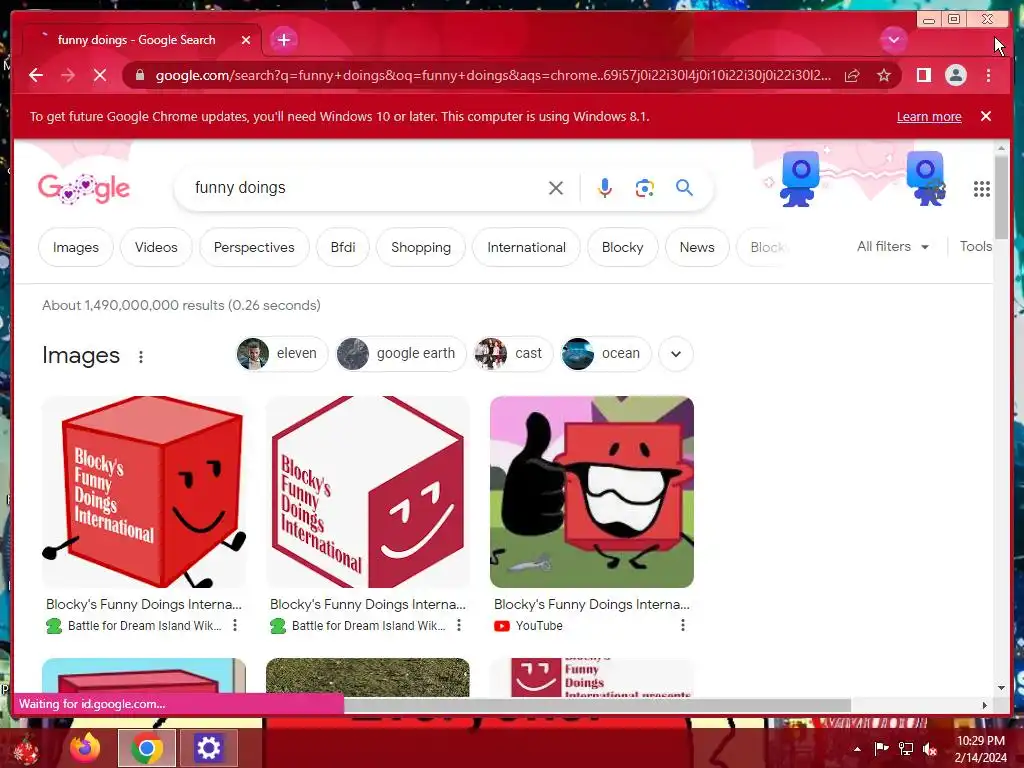This screenshot has height=768, width=1024.
Task: Click the horizontal scrollbar right arrow
Action: pyautogui.click(x=985, y=705)
